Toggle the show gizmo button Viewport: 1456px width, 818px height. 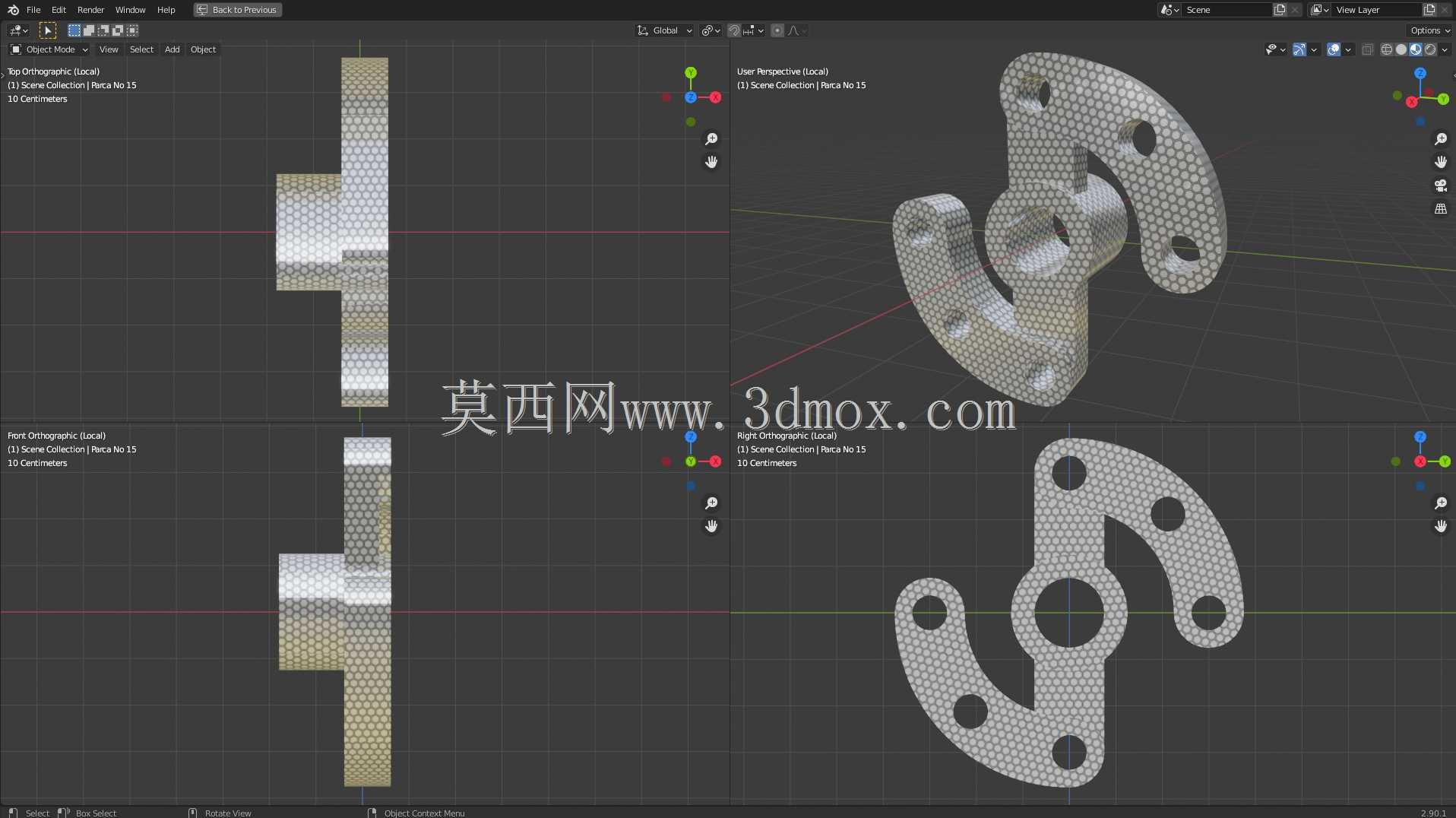coord(1299,49)
